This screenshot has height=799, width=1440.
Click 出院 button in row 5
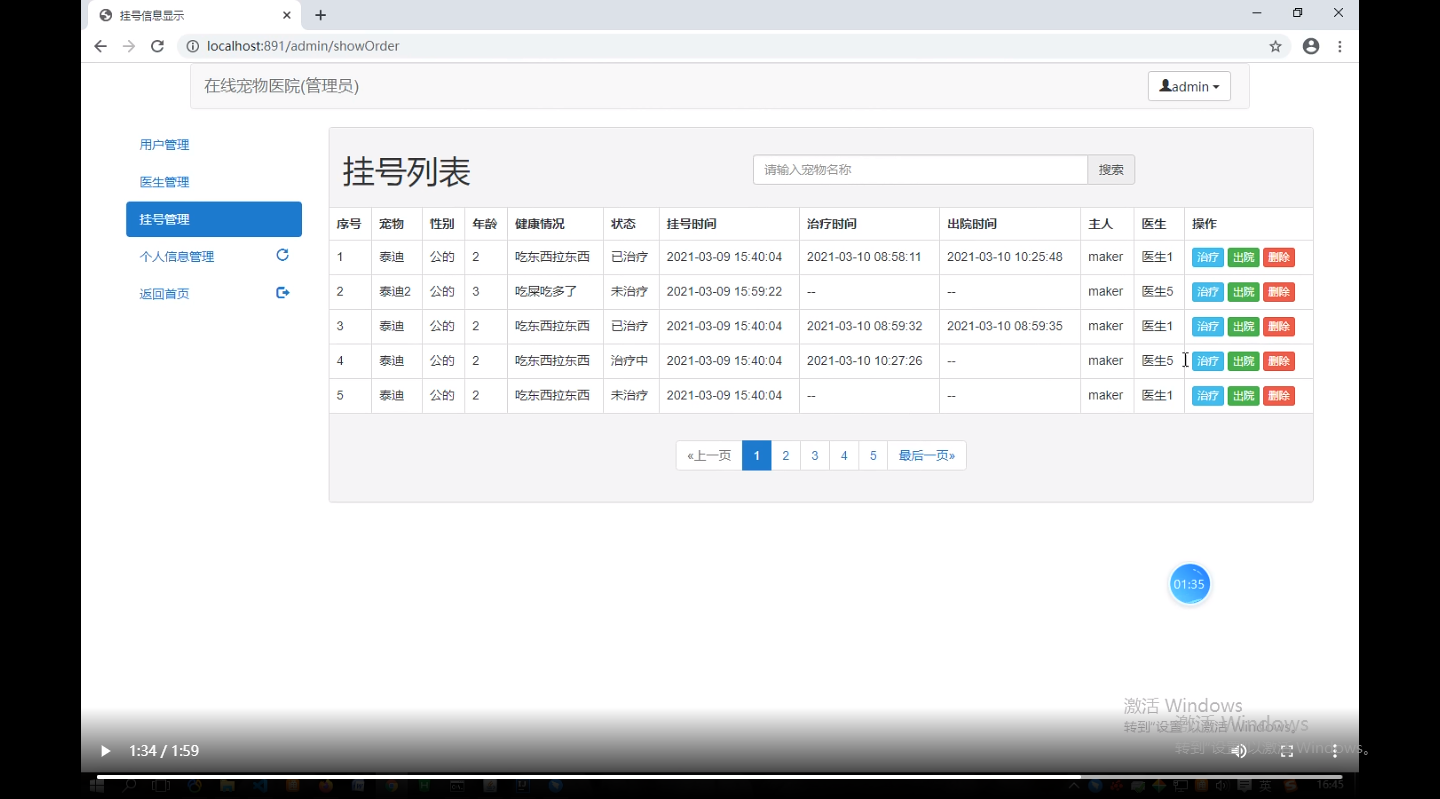pos(1243,395)
